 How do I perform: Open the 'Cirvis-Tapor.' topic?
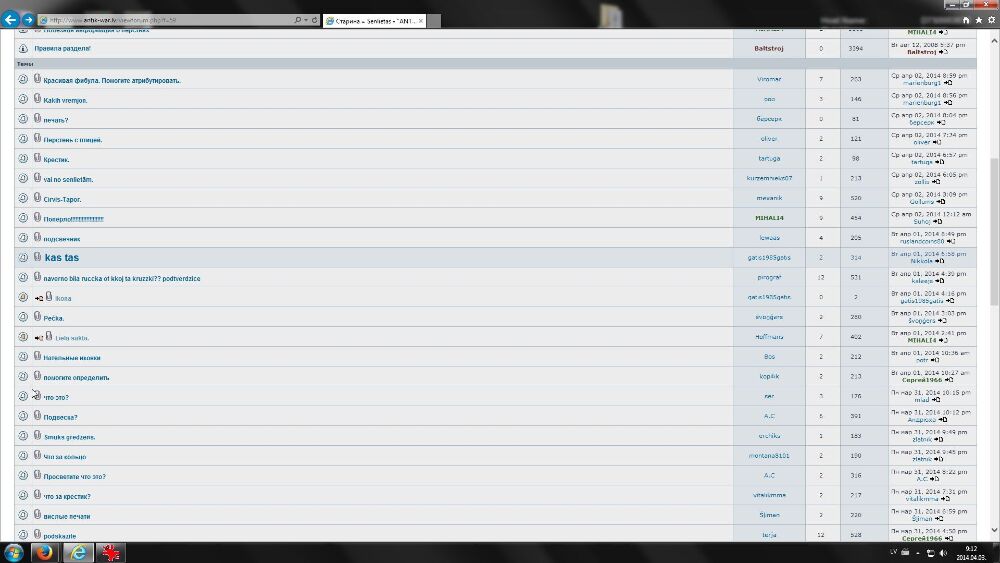62,200
